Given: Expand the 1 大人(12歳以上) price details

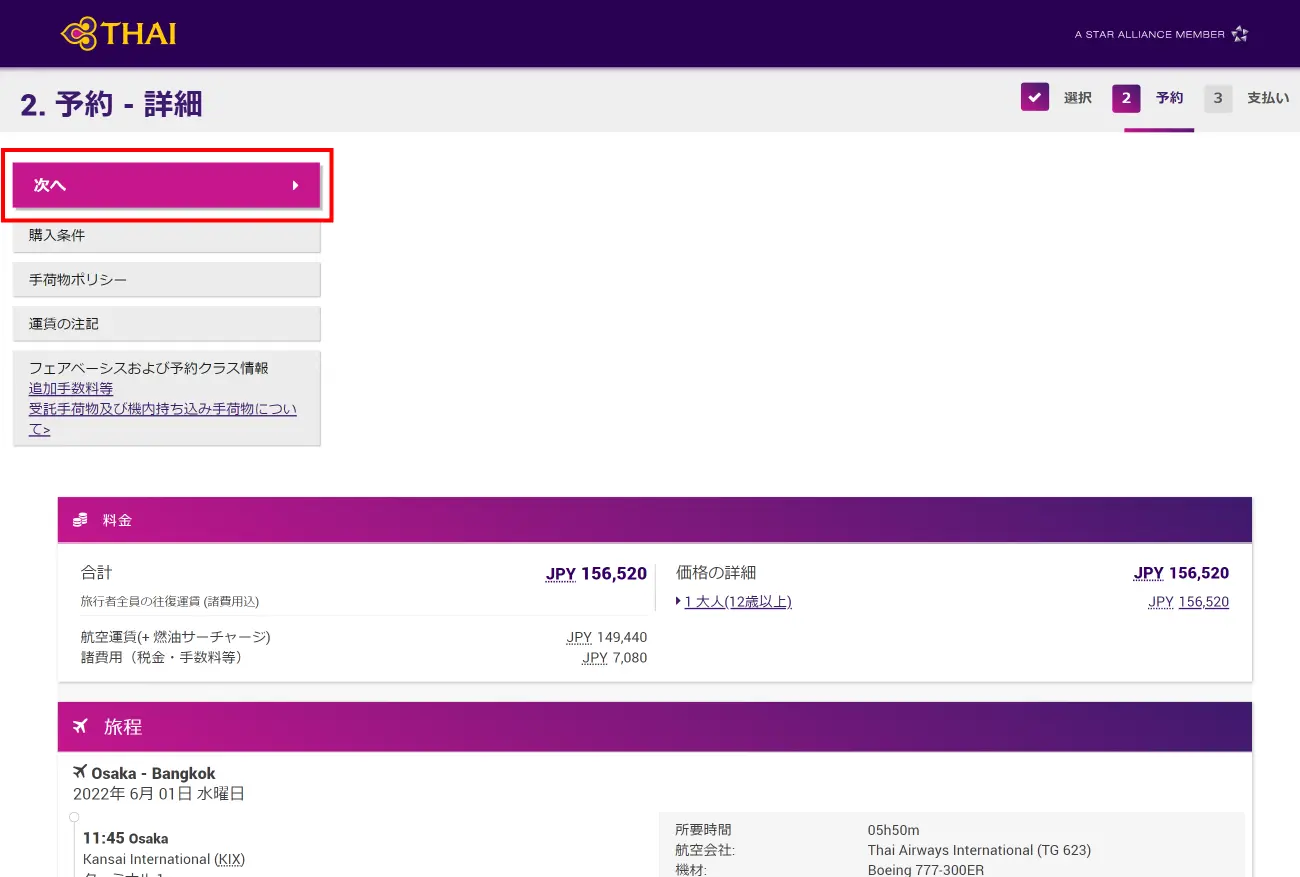Looking at the screenshot, I should 737,601.
